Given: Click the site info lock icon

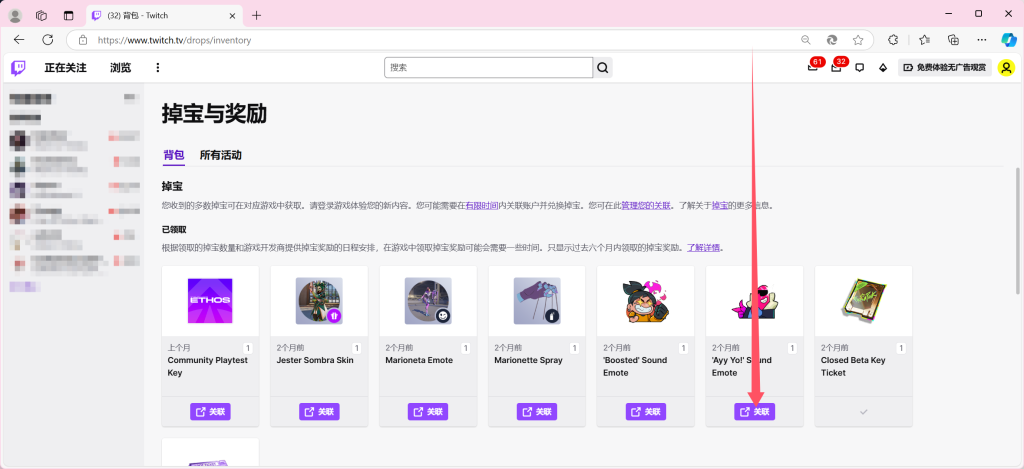Looking at the screenshot, I should [83, 40].
